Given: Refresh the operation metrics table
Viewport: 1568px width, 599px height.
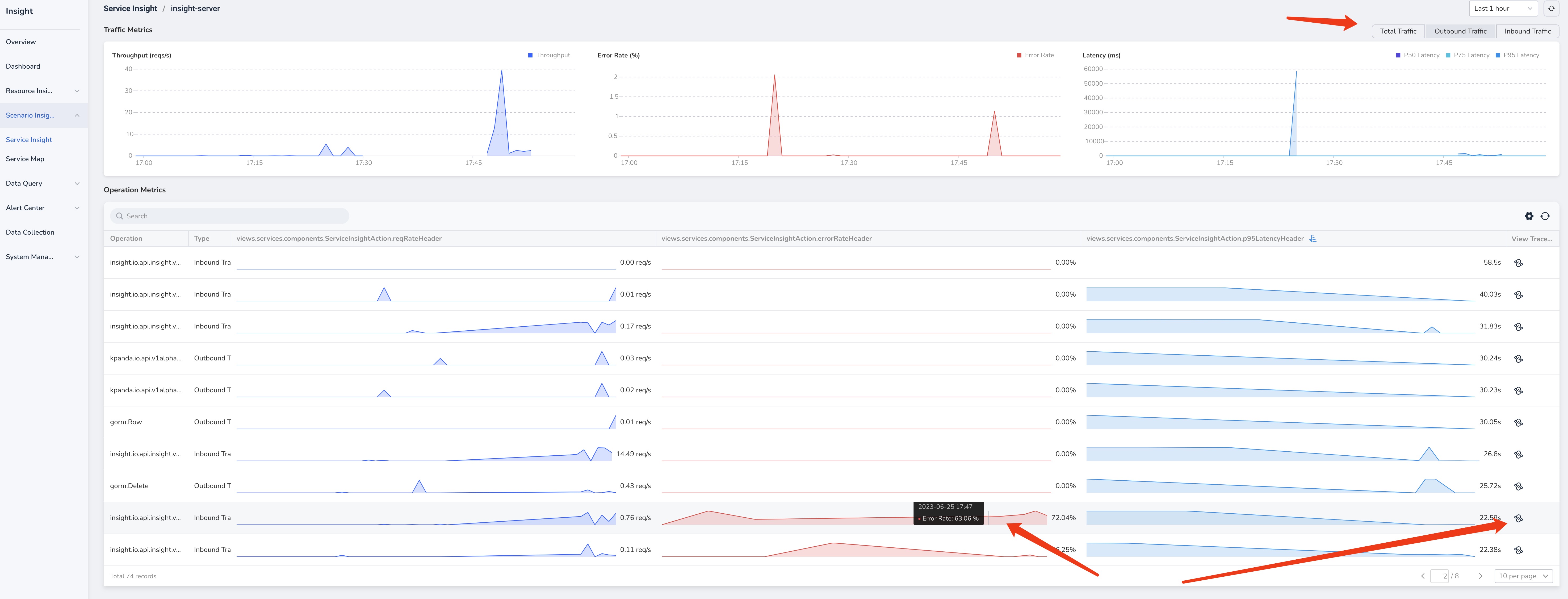Looking at the screenshot, I should pos(1545,216).
